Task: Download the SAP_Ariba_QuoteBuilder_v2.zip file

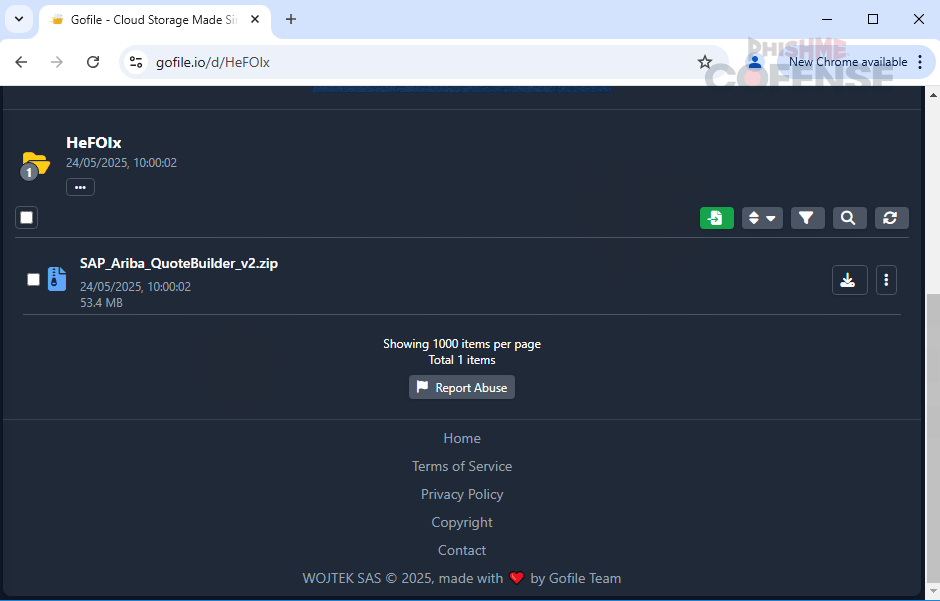Action: point(849,280)
